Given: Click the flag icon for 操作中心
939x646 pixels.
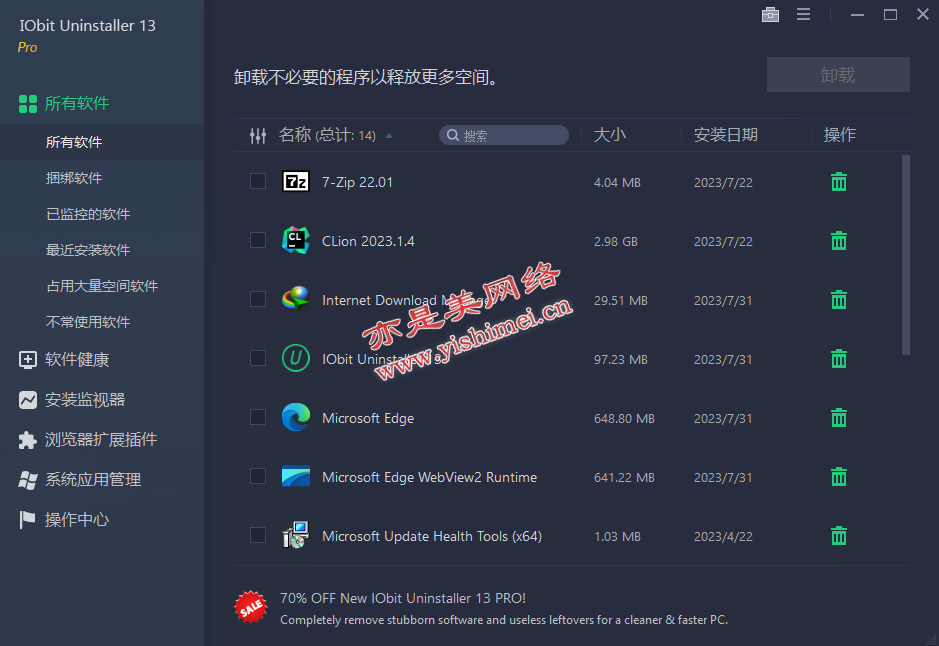Looking at the screenshot, I should point(28,520).
